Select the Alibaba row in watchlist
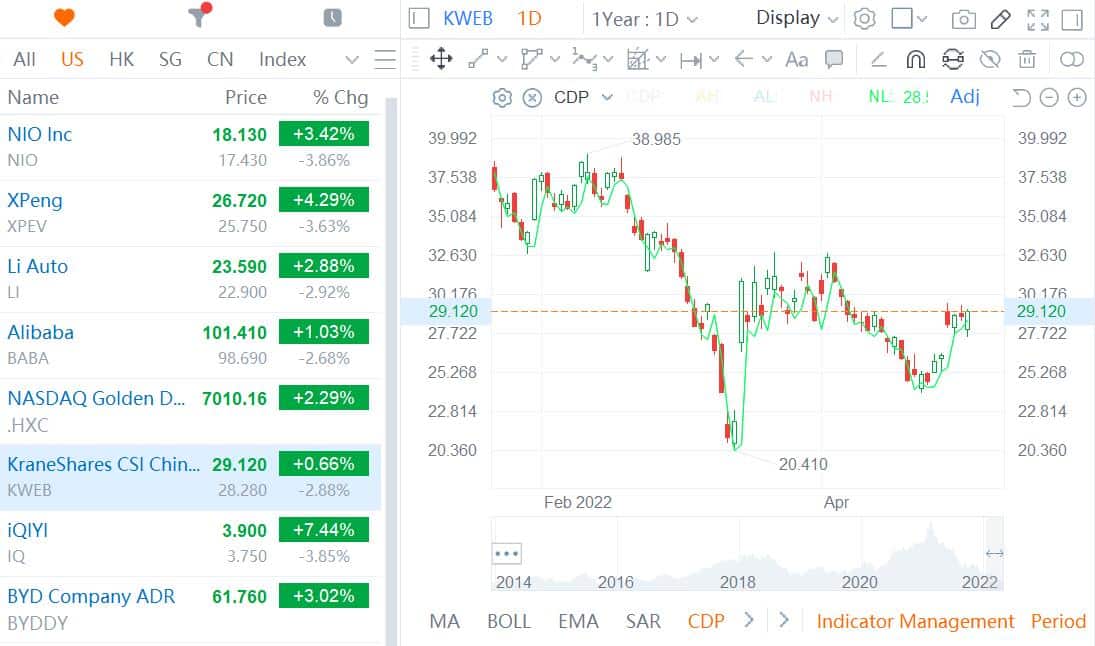The image size is (1095, 646). pyautogui.click(x=190, y=344)
